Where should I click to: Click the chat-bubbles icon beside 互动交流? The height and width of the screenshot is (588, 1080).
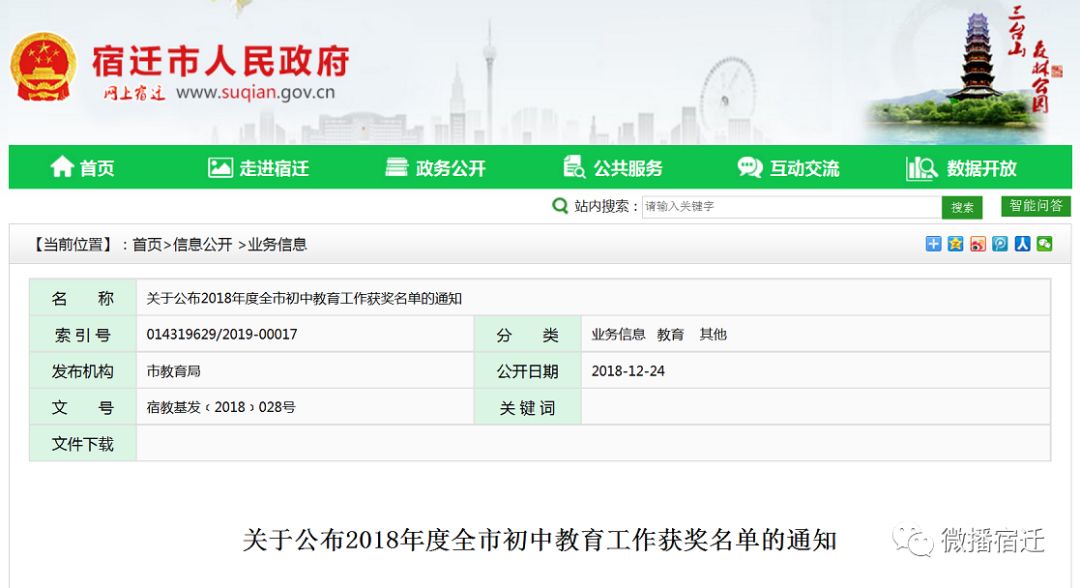(x=750, y=167)
